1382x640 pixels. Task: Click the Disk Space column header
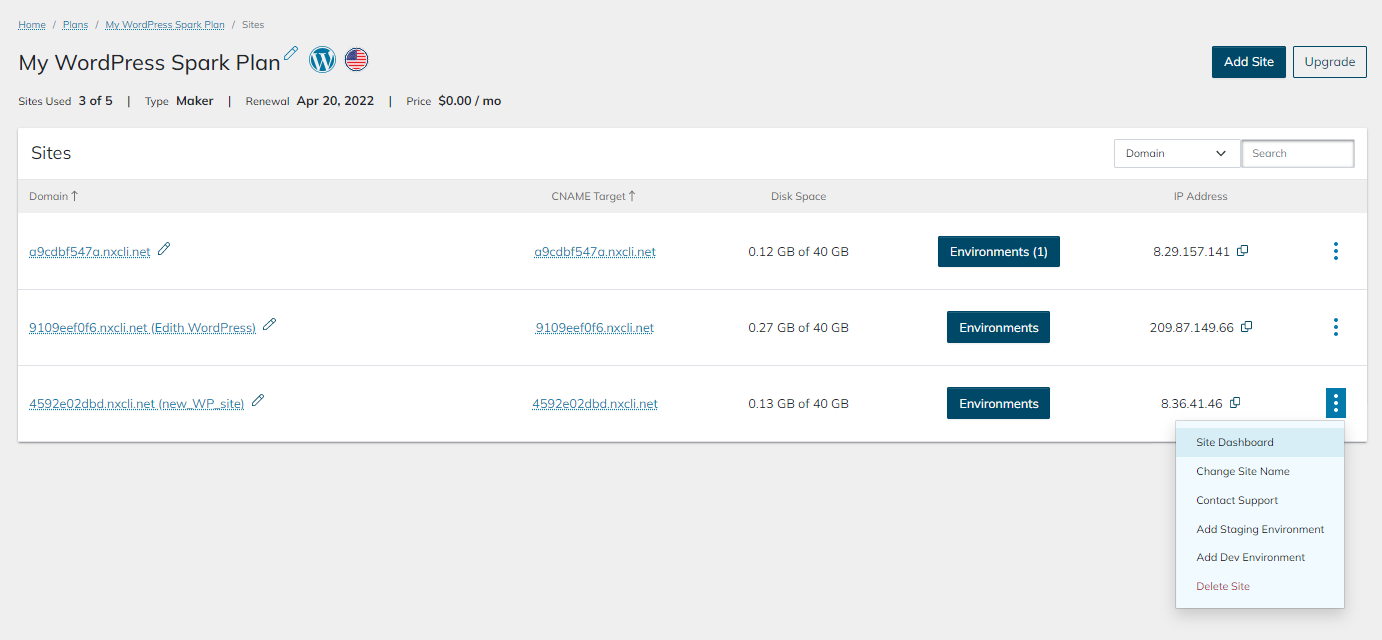click(798, 196)
